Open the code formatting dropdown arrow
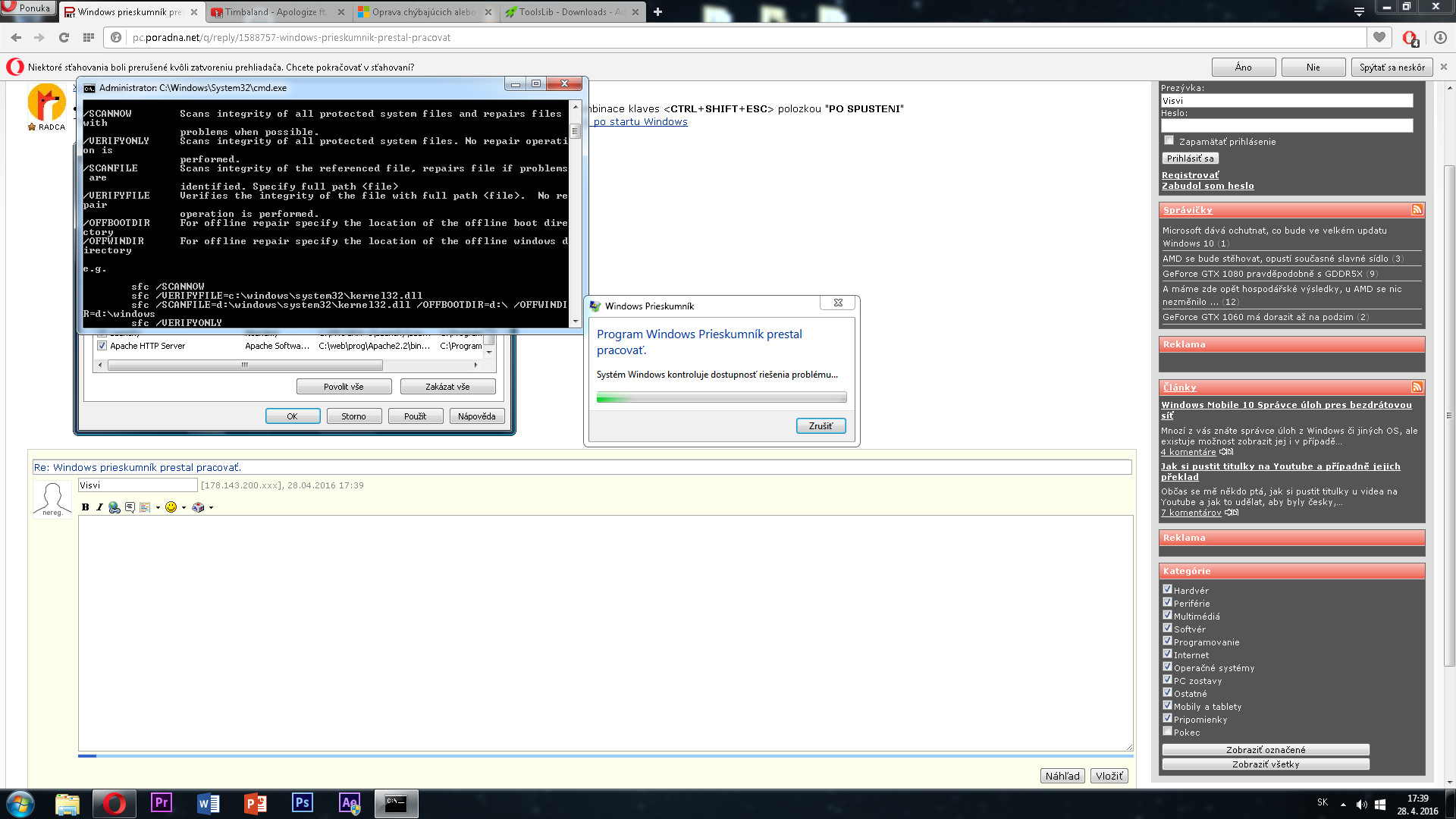The image size is (1456, 819). [x=158, y=508]
